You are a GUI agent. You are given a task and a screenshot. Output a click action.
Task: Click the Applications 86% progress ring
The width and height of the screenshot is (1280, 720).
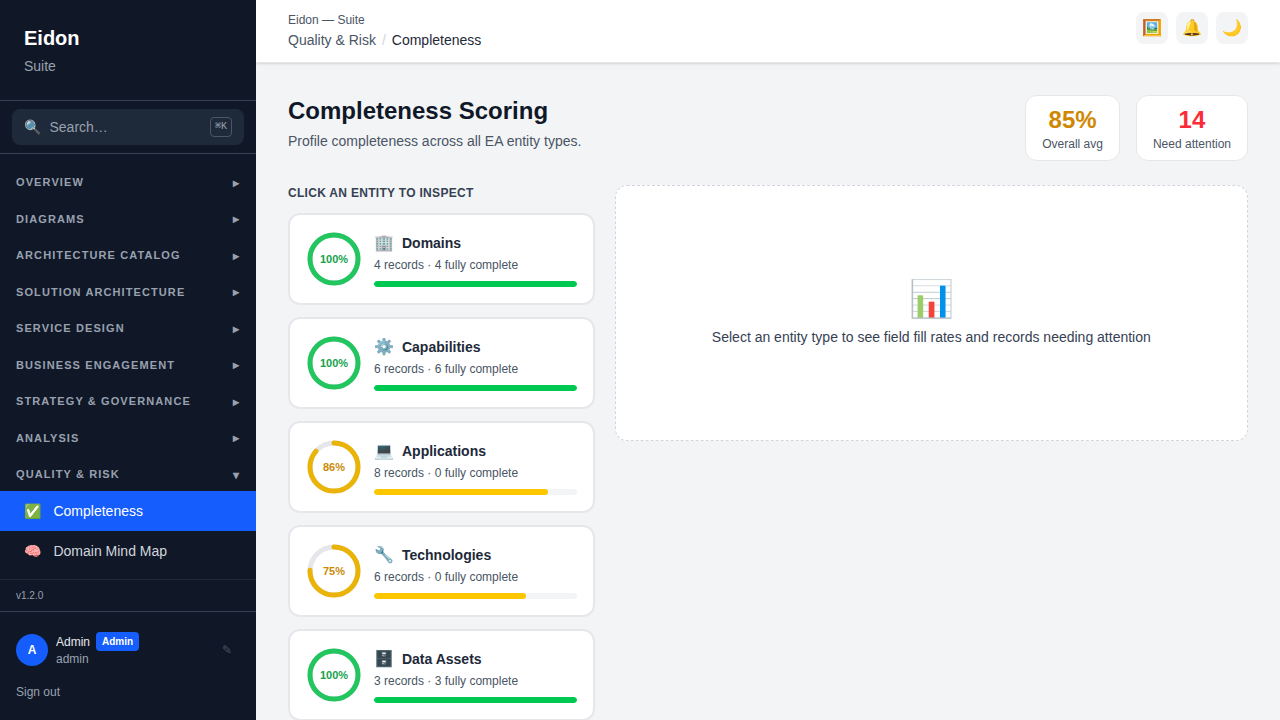(334, 467)
